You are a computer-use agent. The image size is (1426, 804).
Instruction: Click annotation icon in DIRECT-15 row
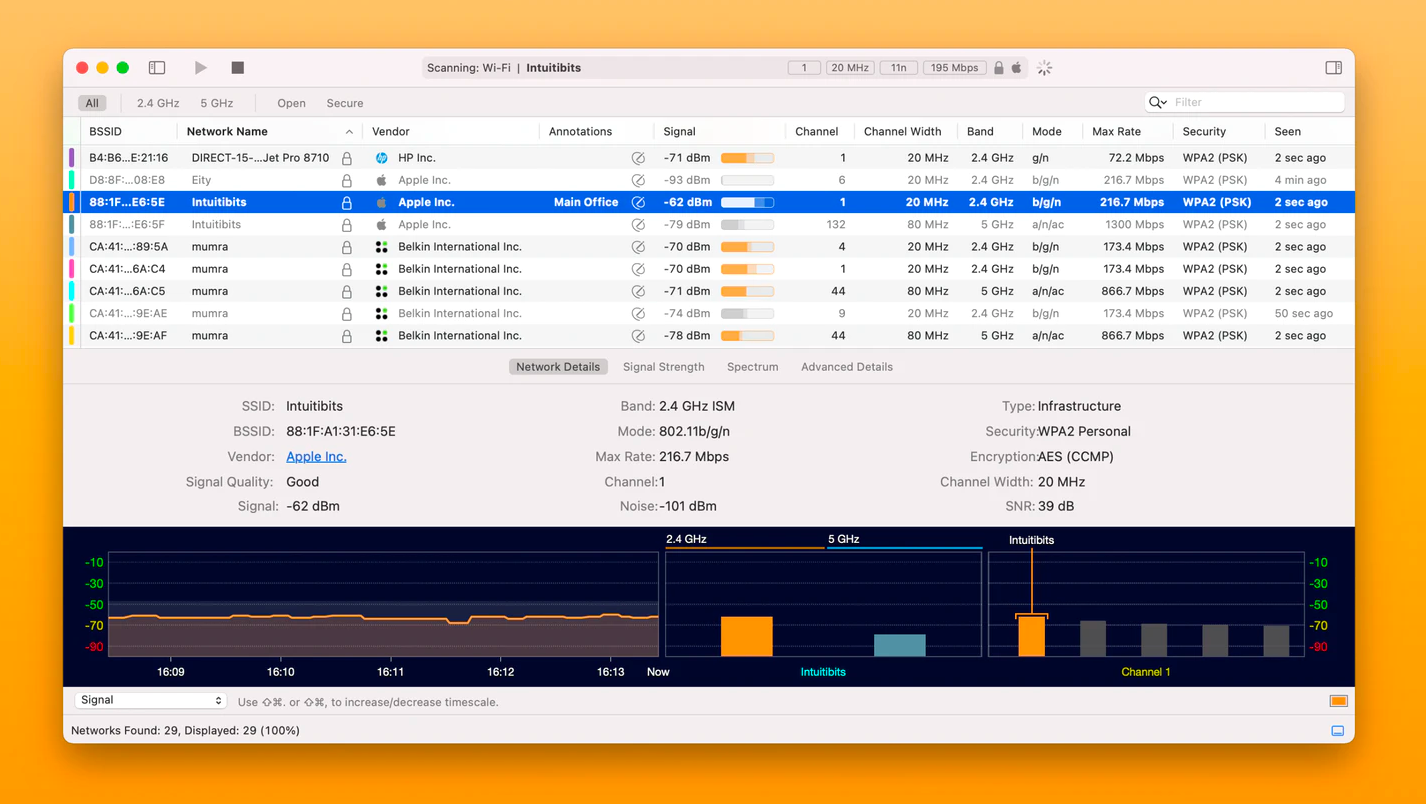pyautogui.click(x=638, y=158)
